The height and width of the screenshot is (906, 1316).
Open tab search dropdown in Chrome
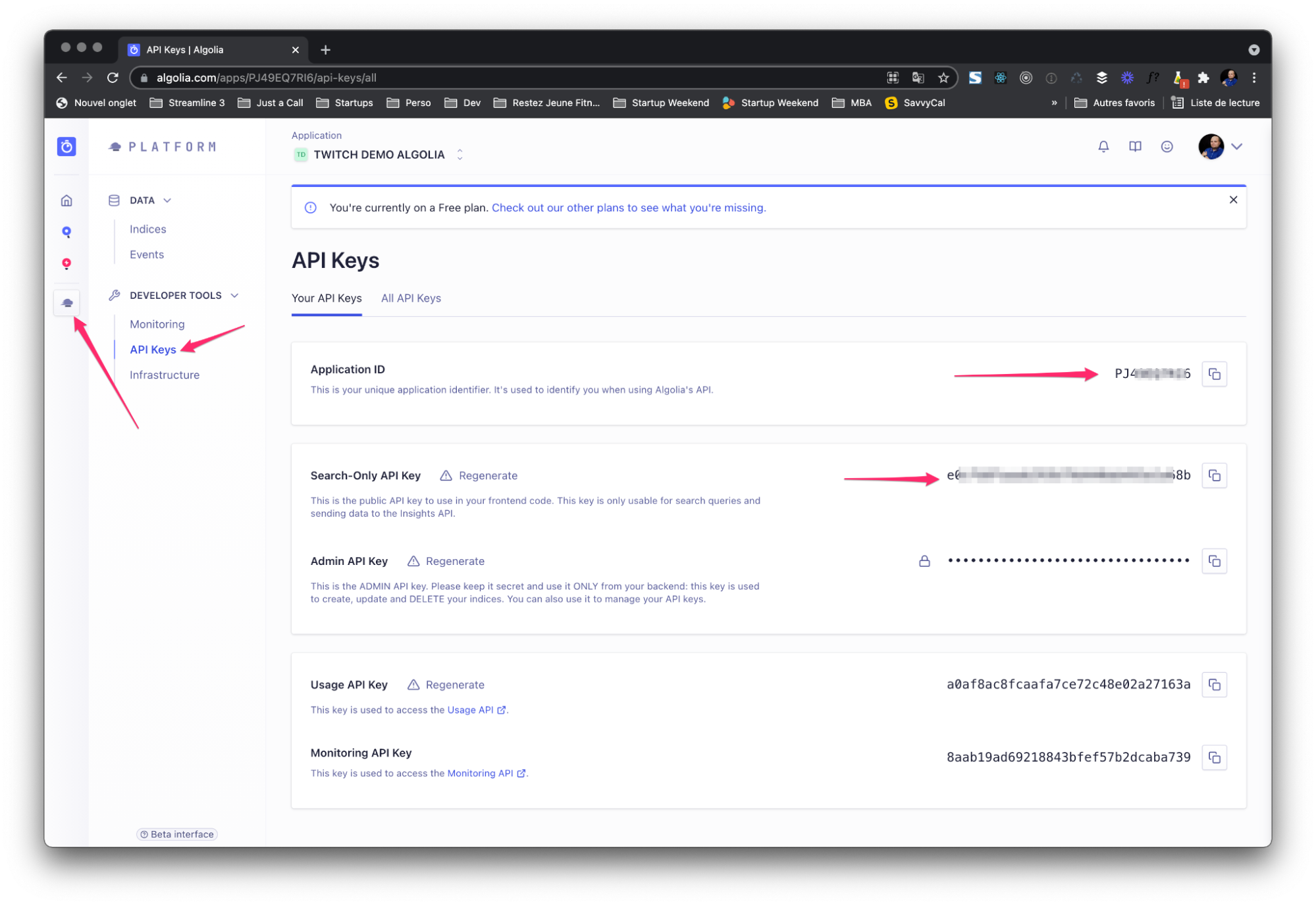coord(1253,50)
